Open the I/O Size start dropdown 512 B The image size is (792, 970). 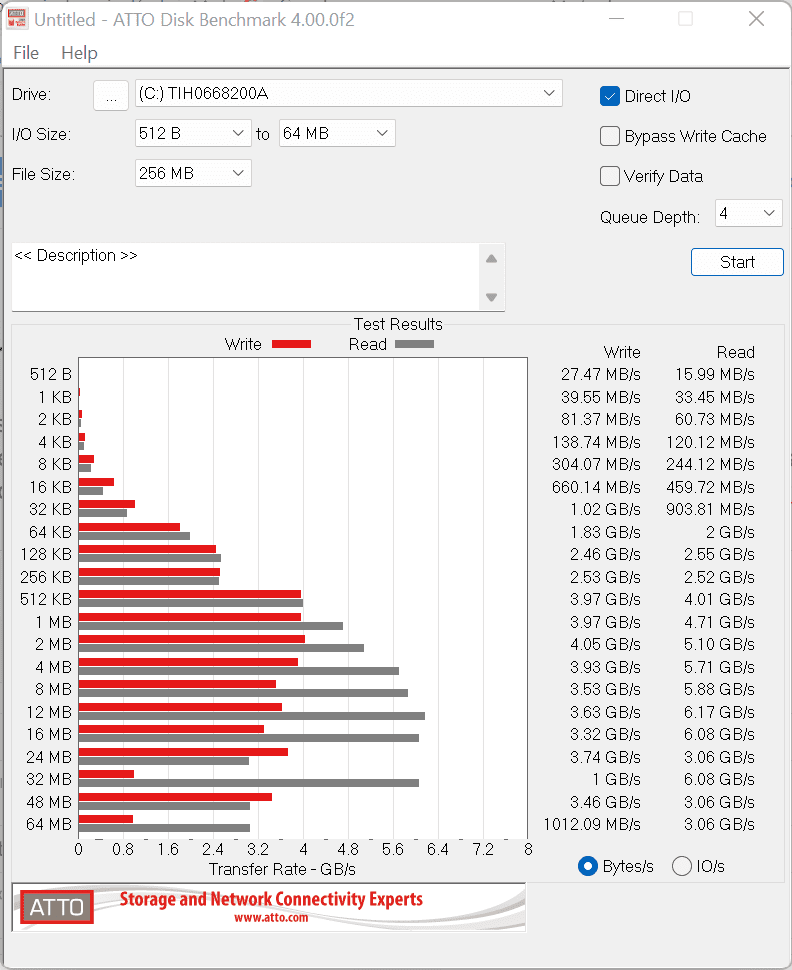193,133
